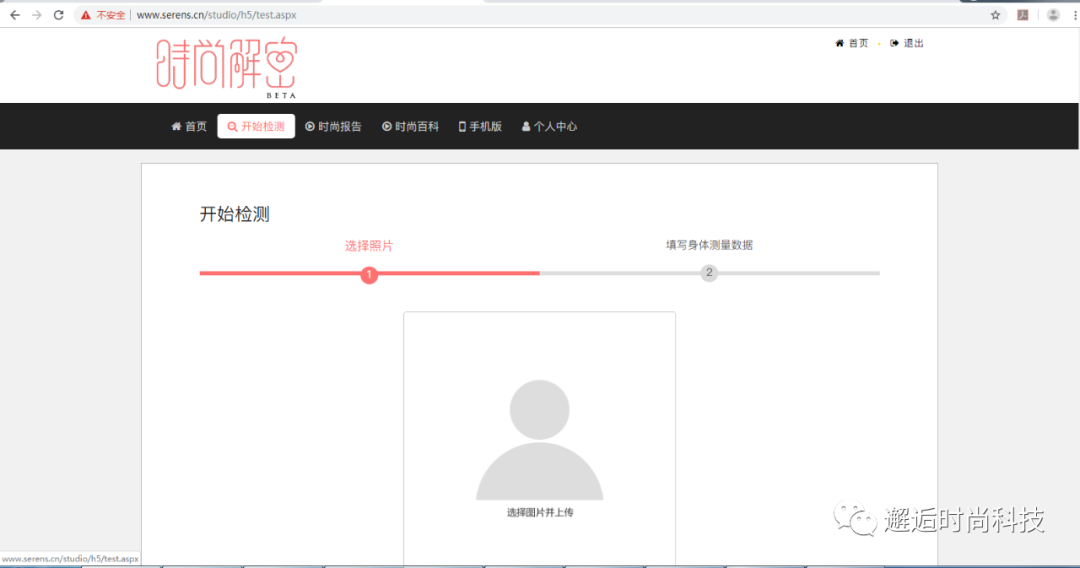Bookmark this page with the star icon
The width and height of the screenshot is (1080, 568).
point(995,15)
